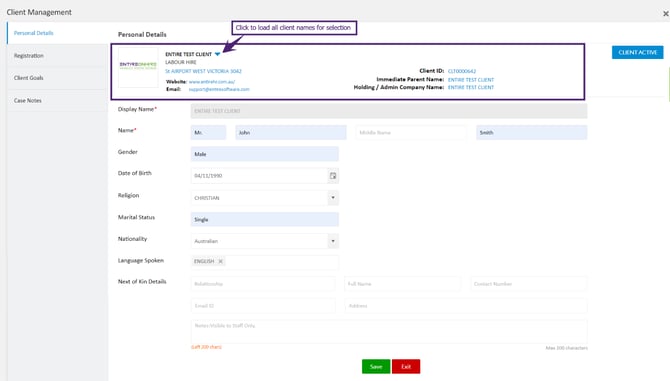Click the Date of Birth field

pos(259,176)
